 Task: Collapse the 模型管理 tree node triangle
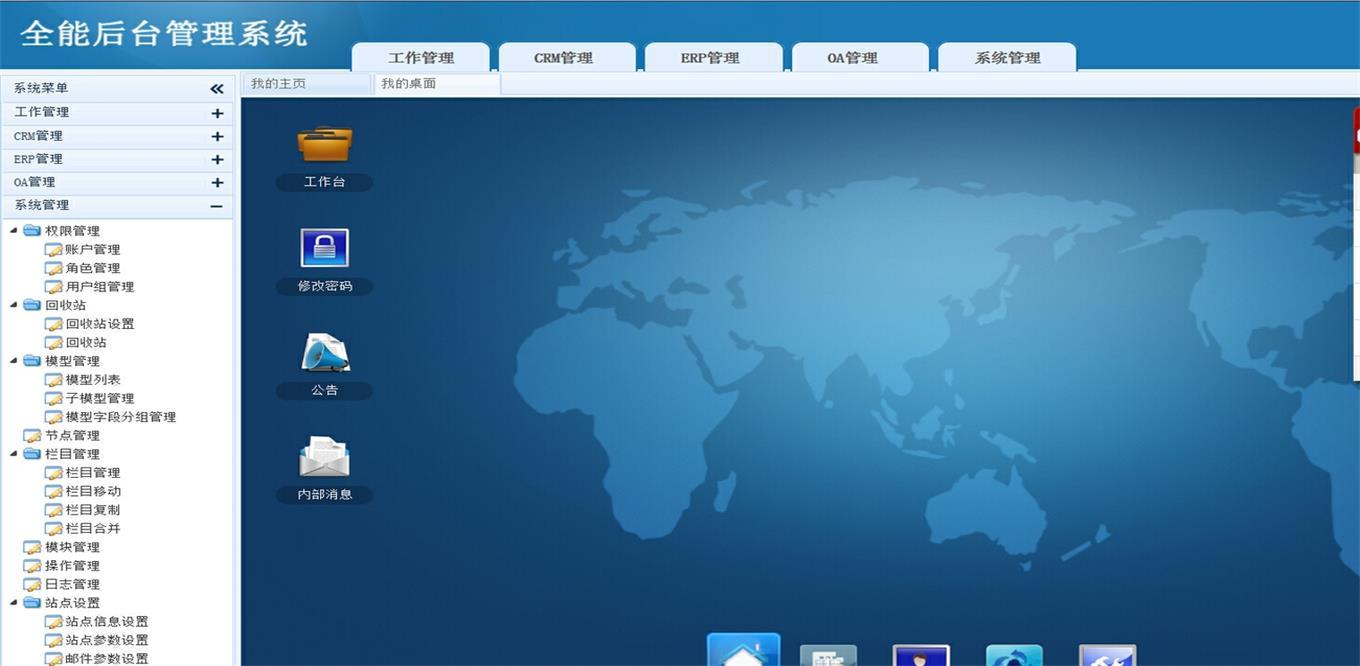pyautogui.click(x=14, y=361)
